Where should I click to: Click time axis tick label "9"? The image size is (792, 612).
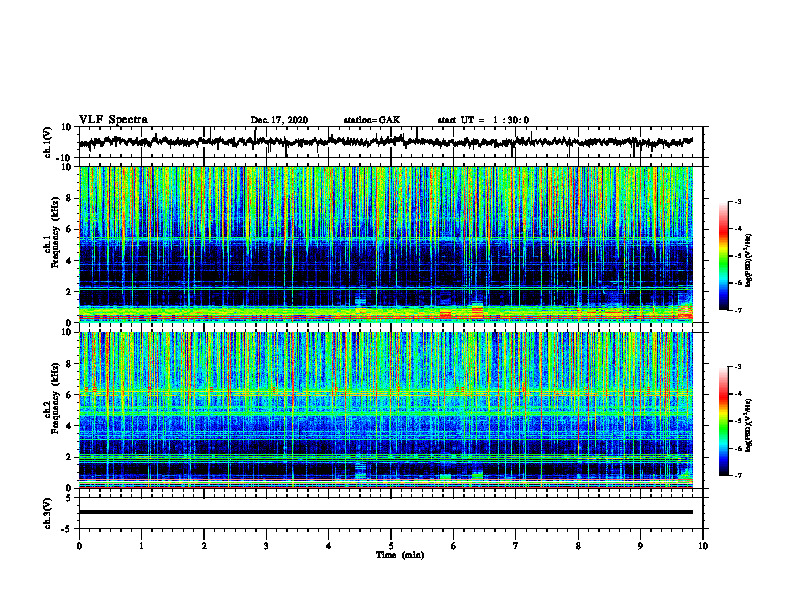pos(640,546)
